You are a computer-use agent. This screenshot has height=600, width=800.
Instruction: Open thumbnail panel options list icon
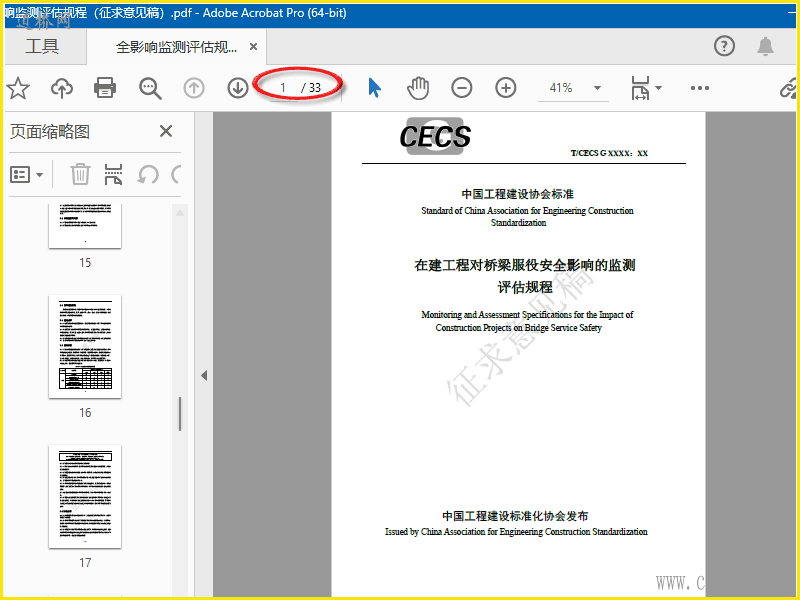coord(20,174)
